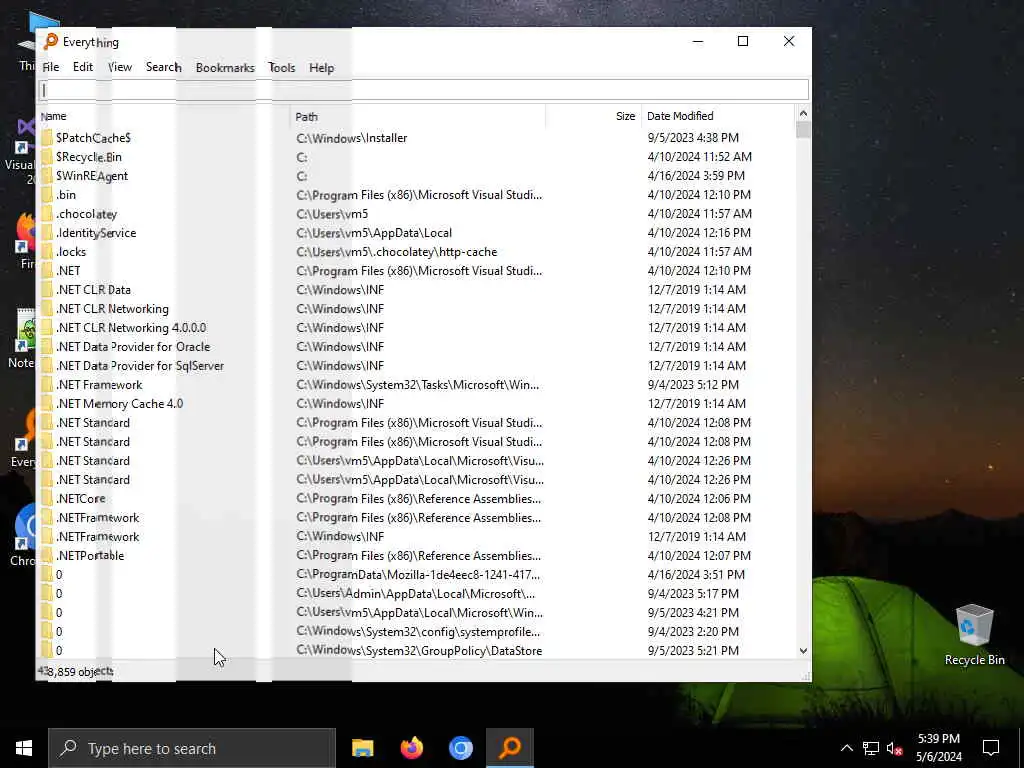Sort by the Name column header
The width and height of the screenshot is (1024, 768).
[x=163, y=116]
